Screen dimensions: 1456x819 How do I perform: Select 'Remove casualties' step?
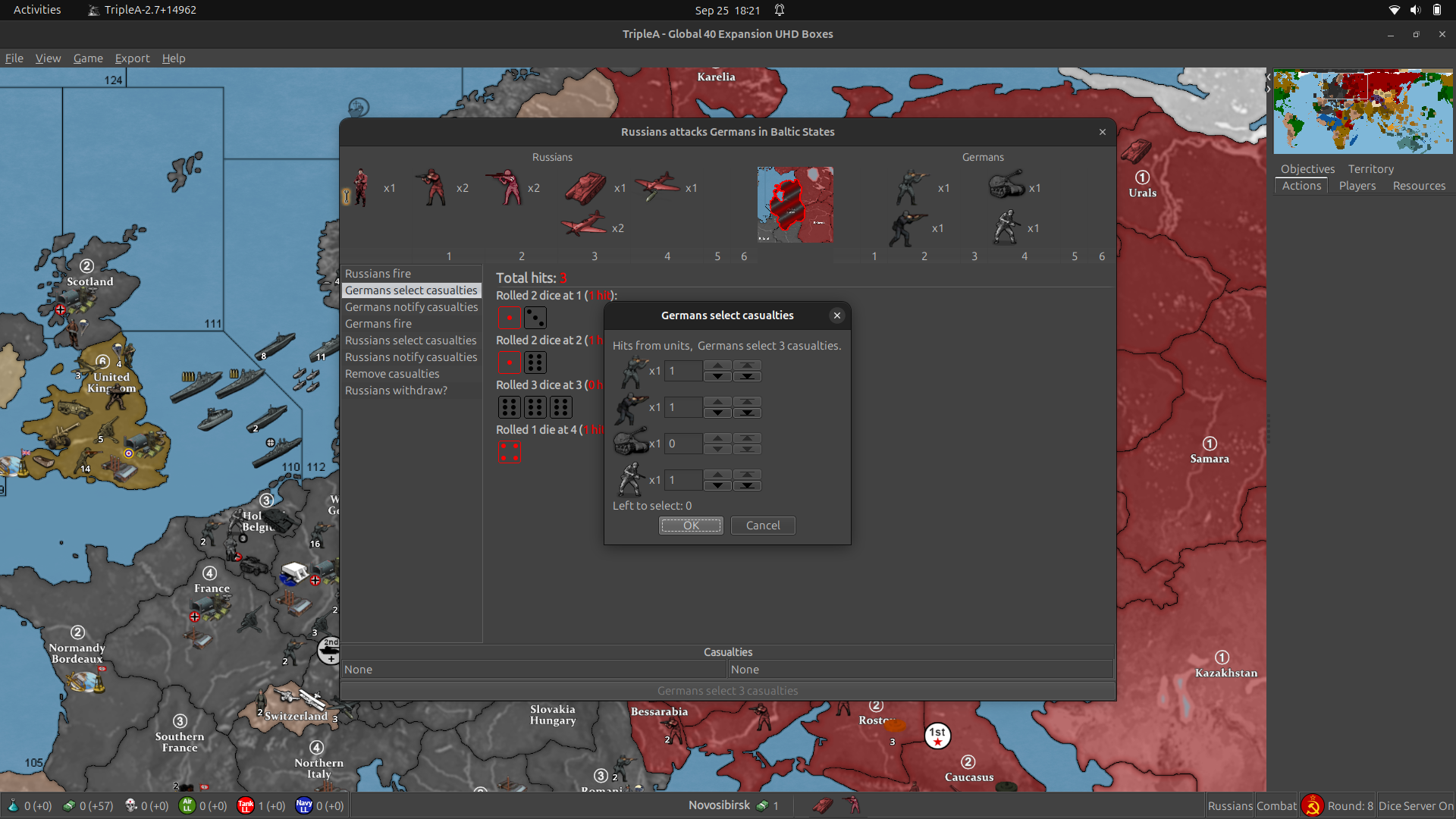[412, 374]
